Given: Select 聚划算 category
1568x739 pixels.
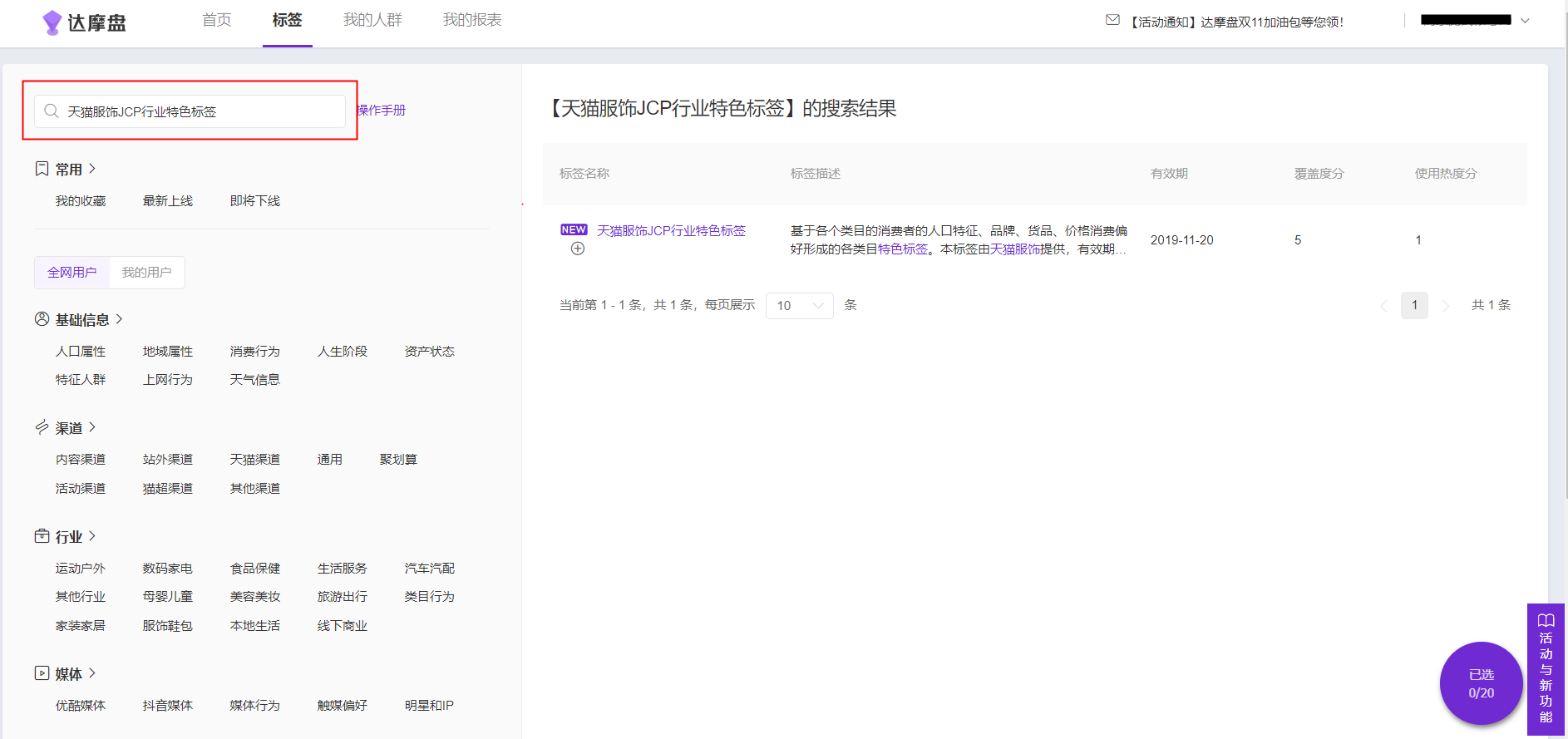Looking at the screenshot, I should [399, 460].
